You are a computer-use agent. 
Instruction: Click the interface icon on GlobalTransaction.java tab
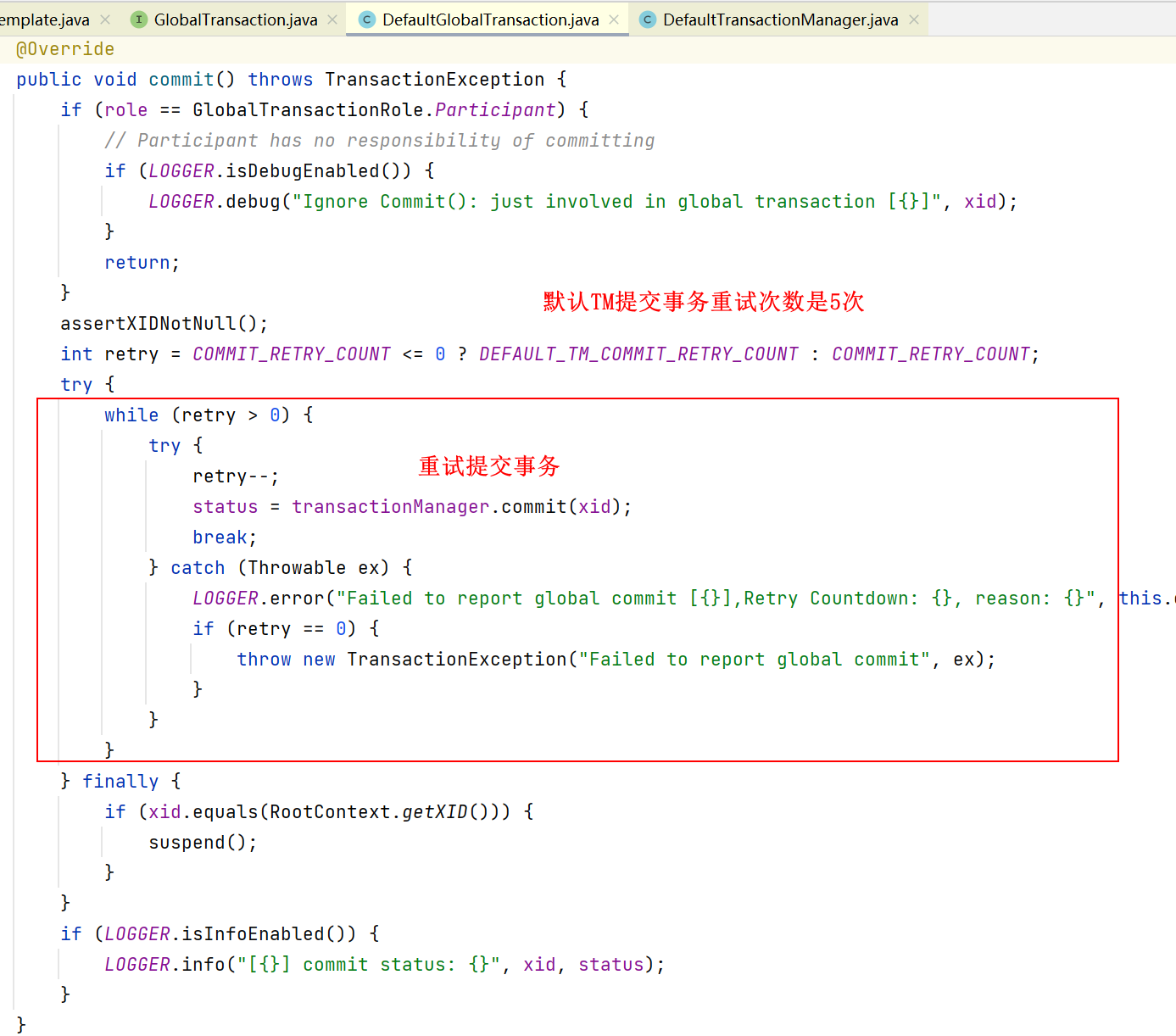(139, 19)
